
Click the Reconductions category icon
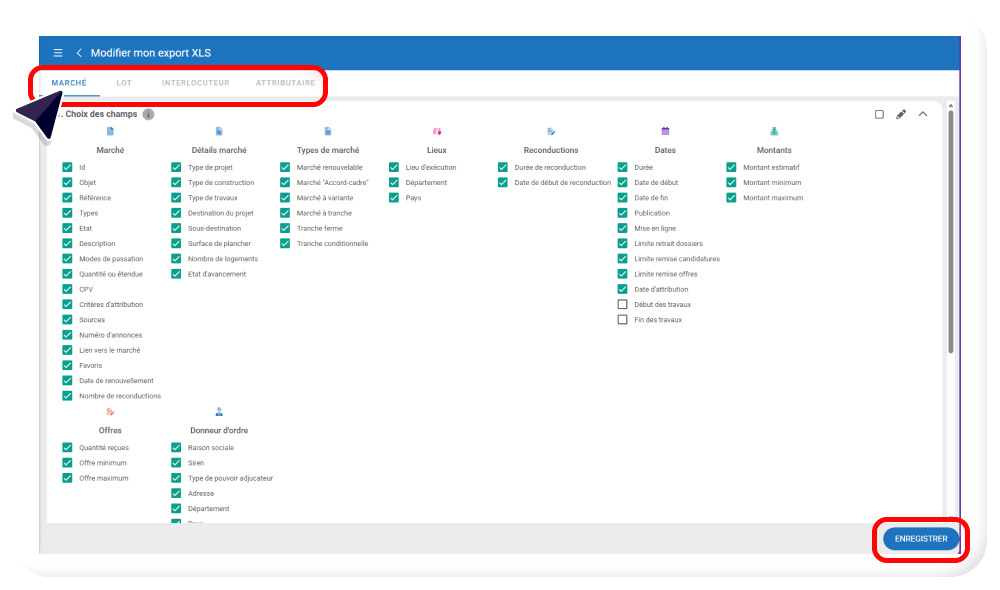point(551,131)
